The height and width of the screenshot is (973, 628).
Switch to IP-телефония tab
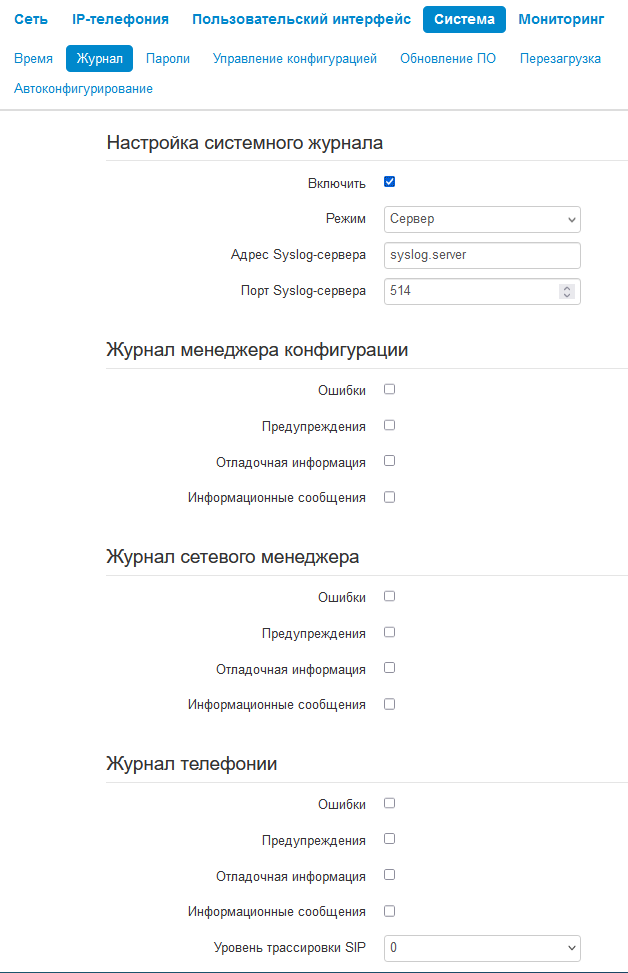[120, 19]
